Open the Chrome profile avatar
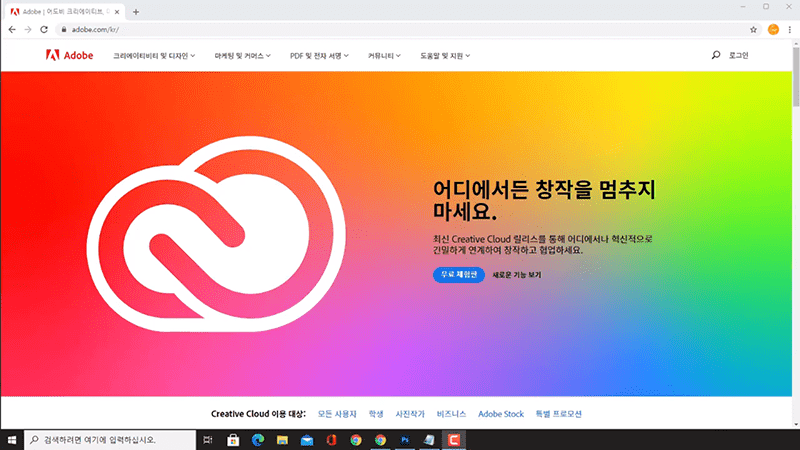Image resolution: width=800 pixels, height=450 pixels. coord(773,30)
